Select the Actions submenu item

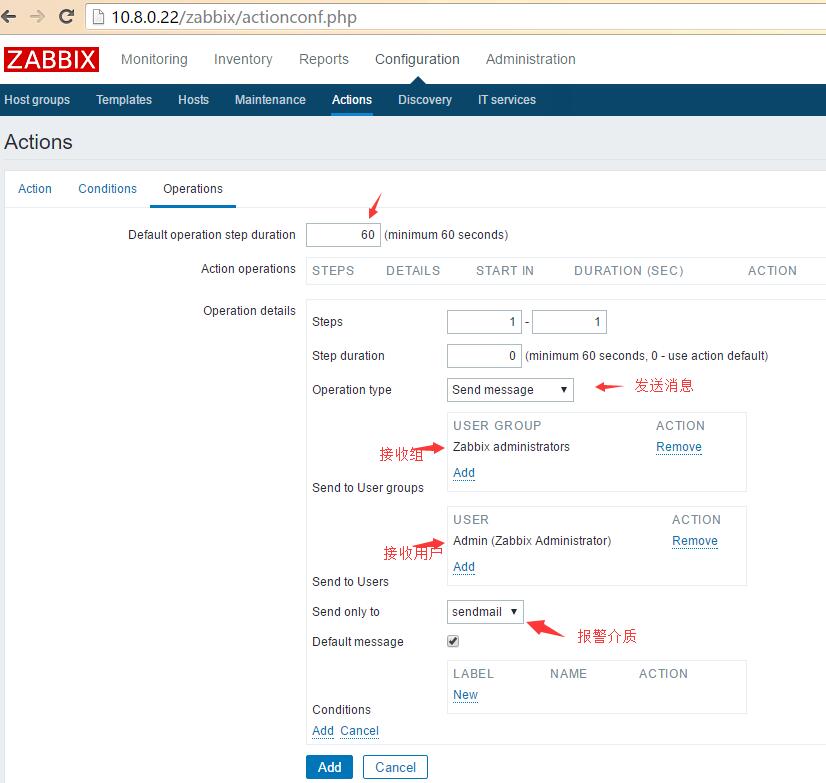352,100
